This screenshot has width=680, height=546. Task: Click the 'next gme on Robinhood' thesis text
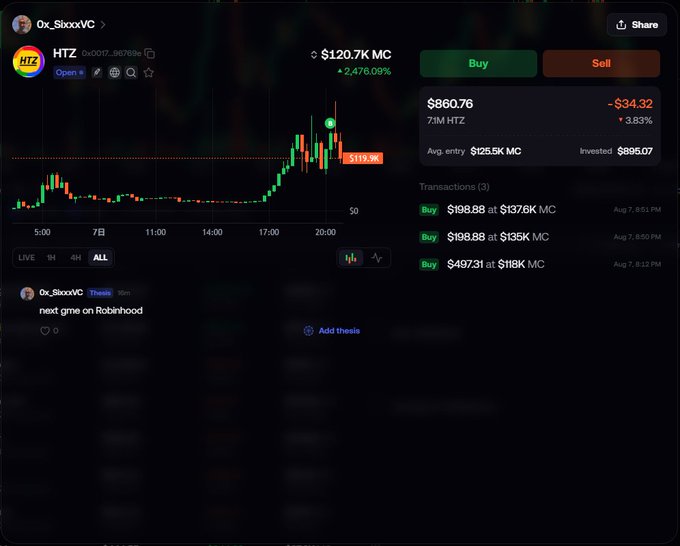tap(91, 311)
